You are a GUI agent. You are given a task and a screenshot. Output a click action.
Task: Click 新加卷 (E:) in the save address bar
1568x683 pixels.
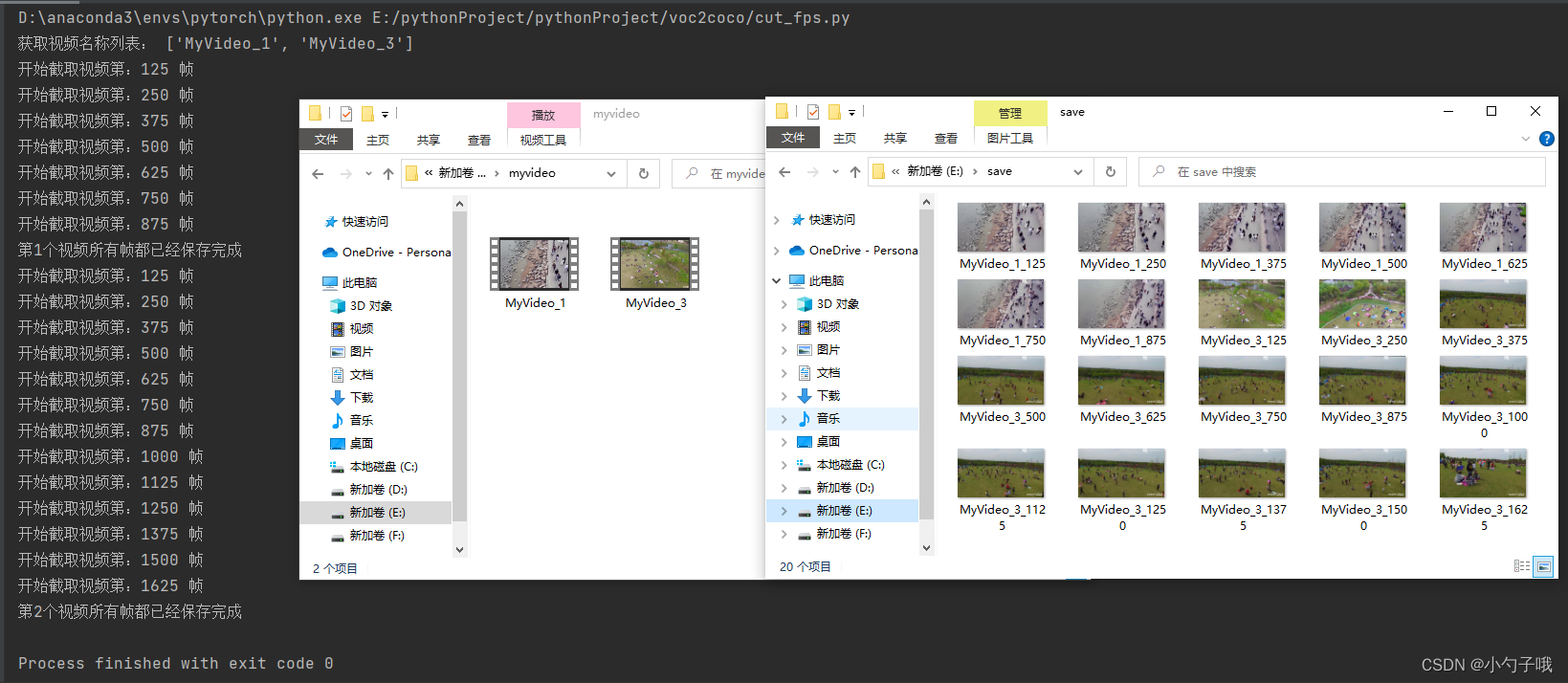pos(935,171)
